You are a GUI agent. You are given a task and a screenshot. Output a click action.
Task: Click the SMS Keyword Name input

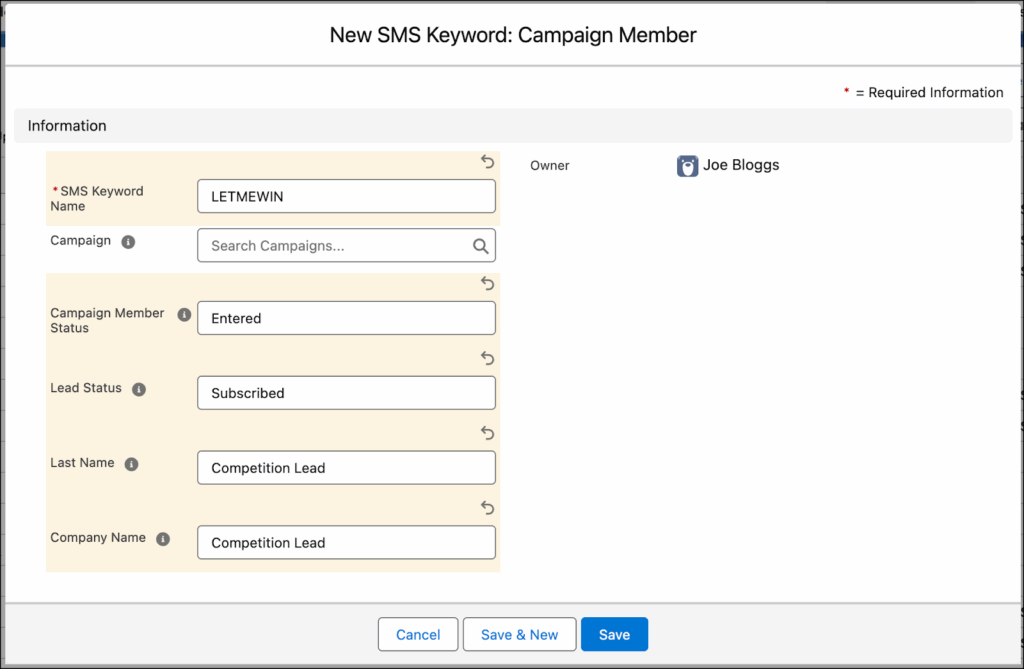346,197
